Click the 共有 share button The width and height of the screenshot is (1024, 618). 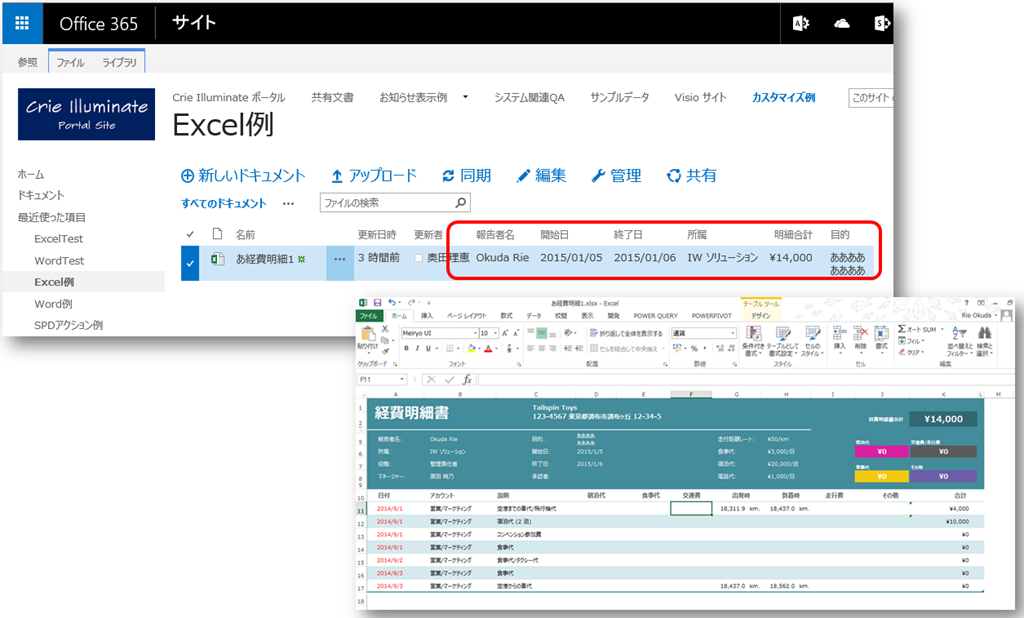[692, 176]
